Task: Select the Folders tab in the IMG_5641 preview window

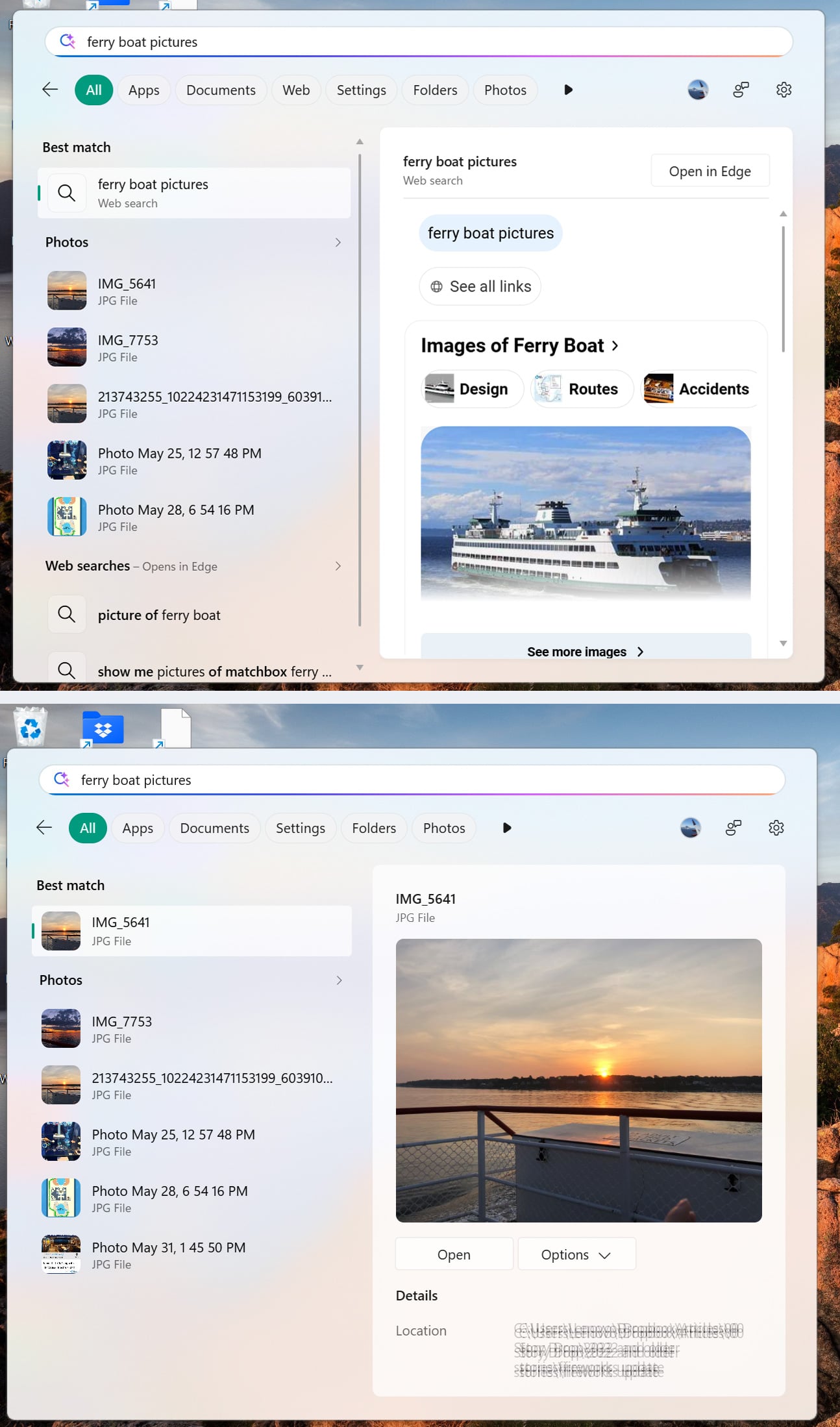Action: coord(374,828)
